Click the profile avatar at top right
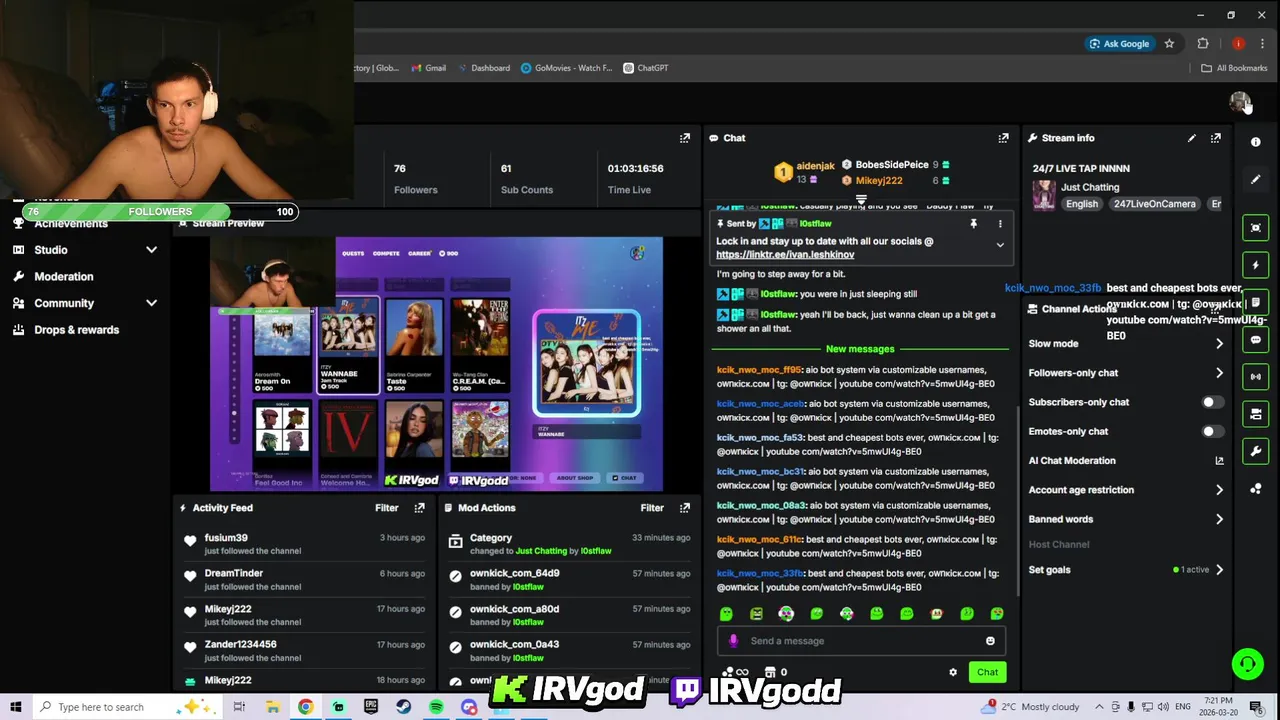This screenshot has height=720, width=1280. point(1240,102)
